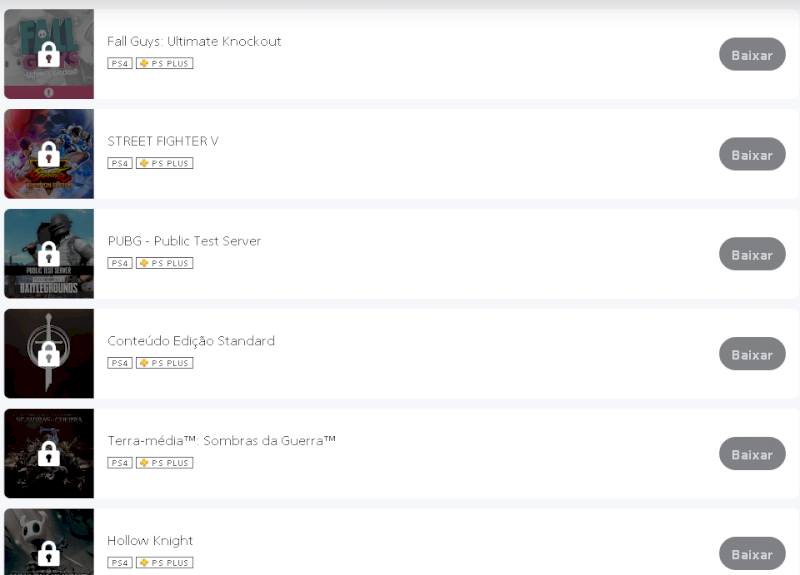Click the lock icon on Fall Guys thumbnail
This screenshot has height=575, width=800.
[x=48, y=54]
